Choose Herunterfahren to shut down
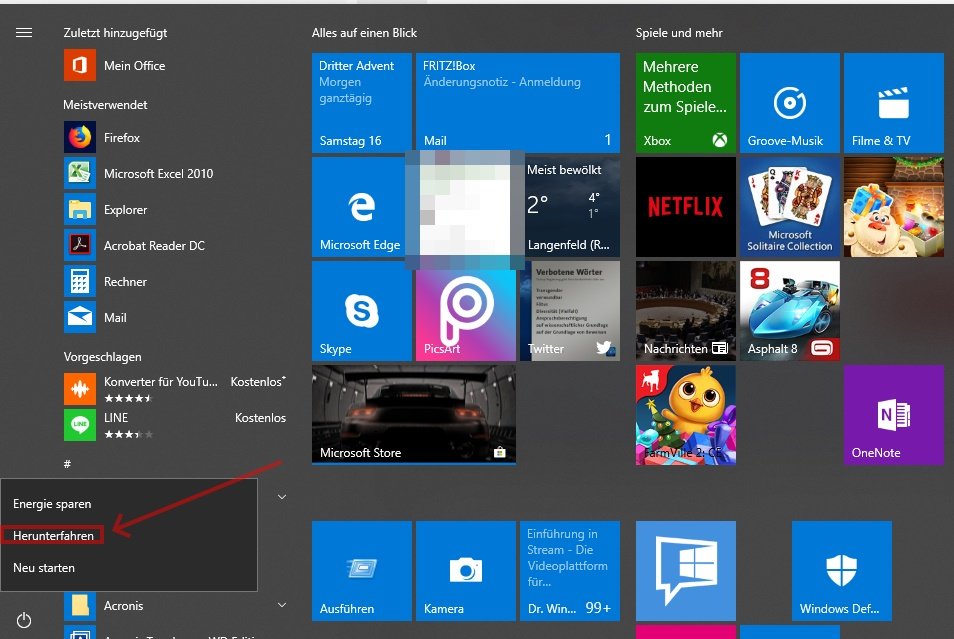954x639 pixels. point(129,536)
